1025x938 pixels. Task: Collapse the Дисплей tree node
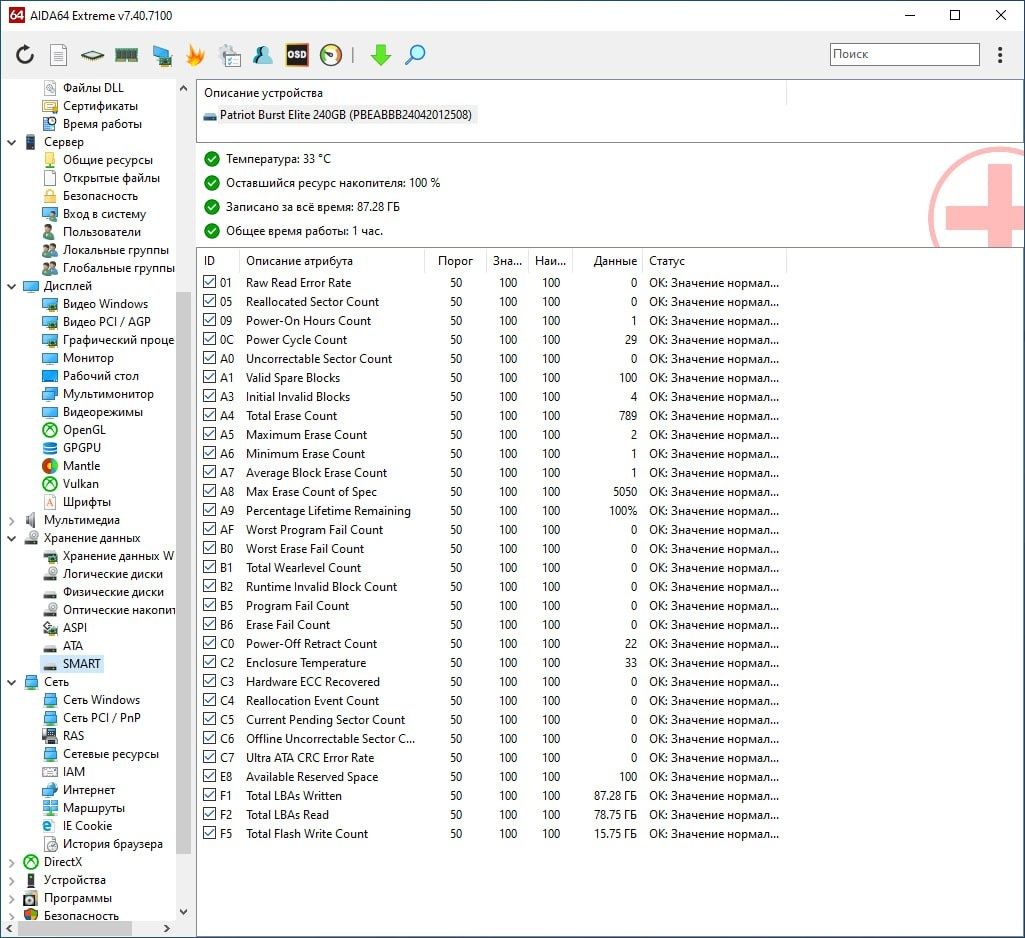pos(12,286)
